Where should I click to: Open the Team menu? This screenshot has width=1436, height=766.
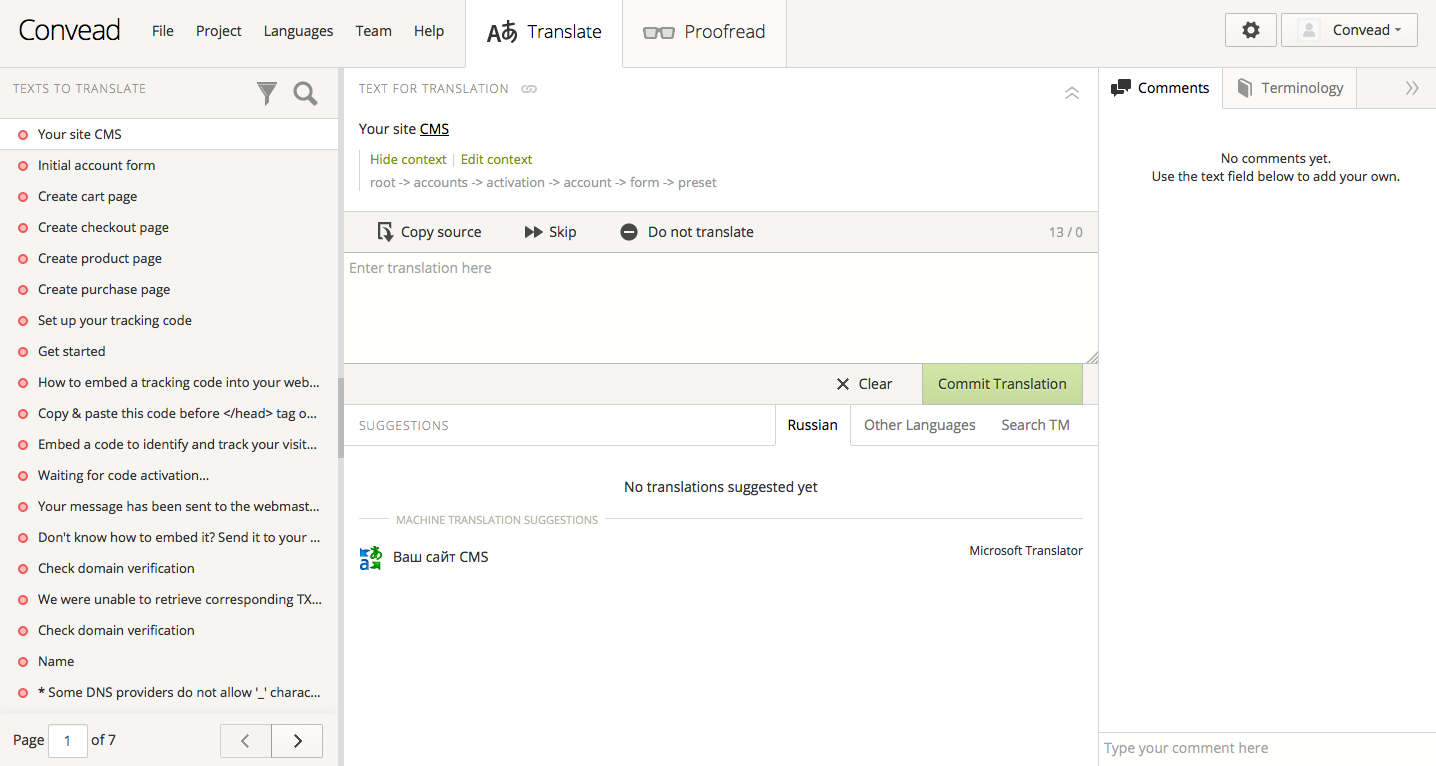point(373,31)
